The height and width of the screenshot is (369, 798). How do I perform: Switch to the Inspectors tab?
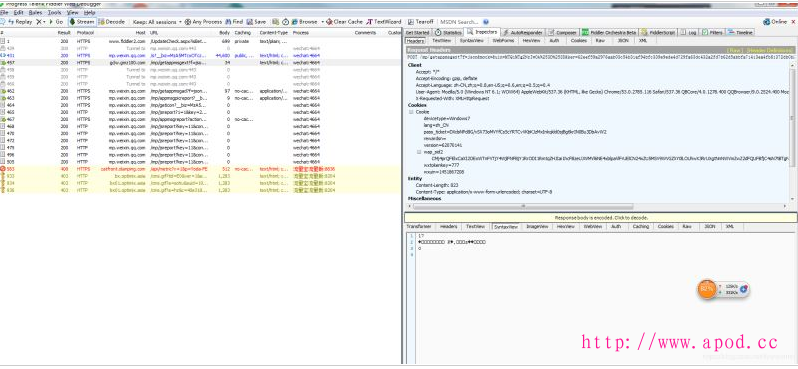pyautogui.click(x=483, y=32)
